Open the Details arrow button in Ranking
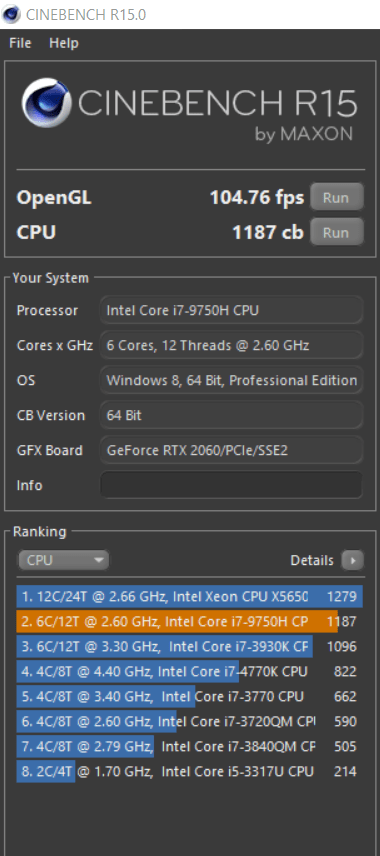 tap(353, 560)
